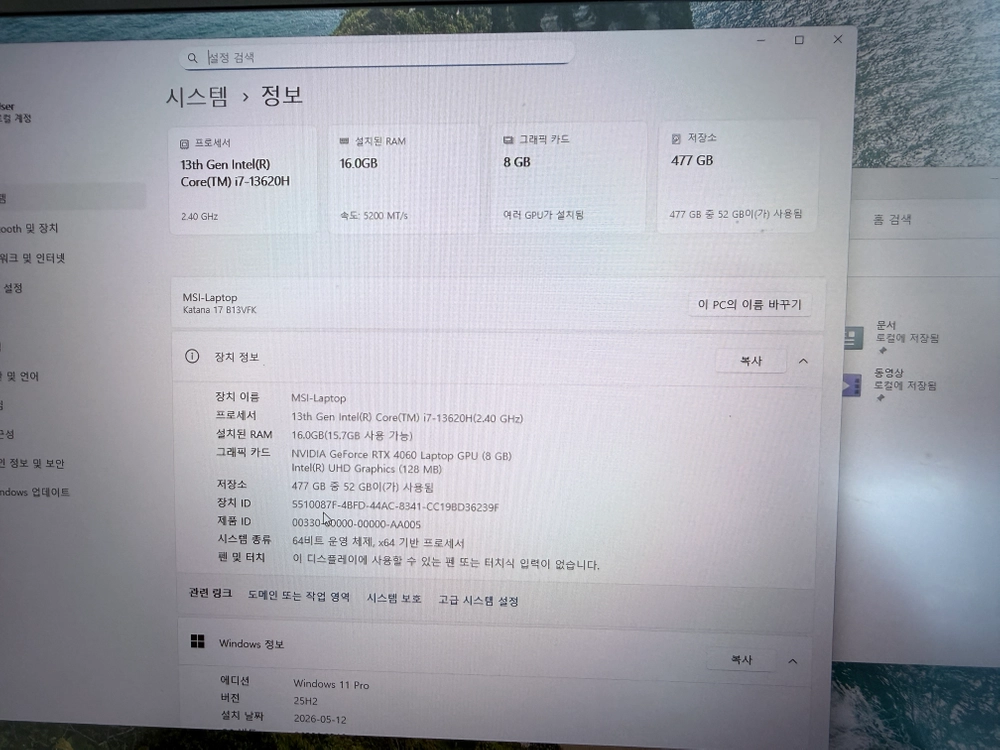This screenshot has height=750, width=1000.
Task: Click the 장치 정보 info icon
Action: [x=192, y=357]
